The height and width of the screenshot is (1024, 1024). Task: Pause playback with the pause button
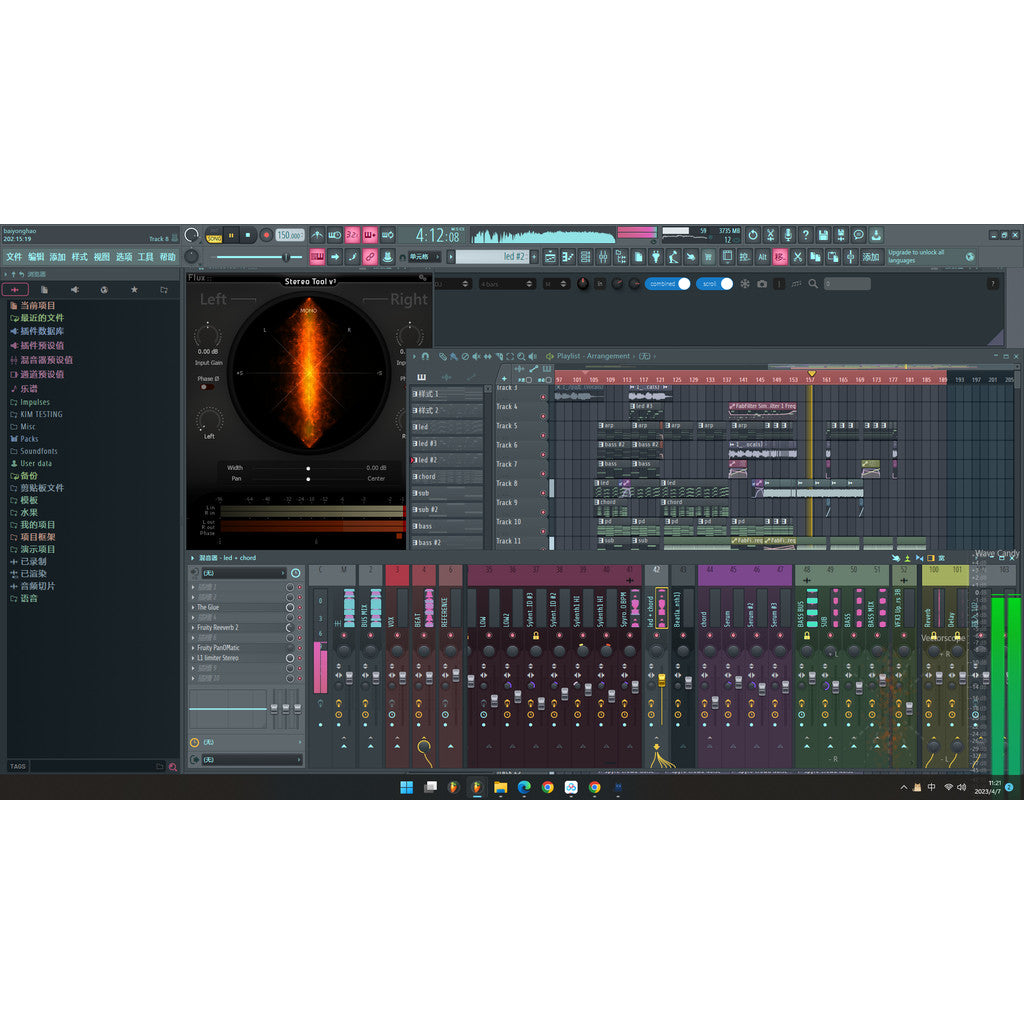tap(231, 235)
